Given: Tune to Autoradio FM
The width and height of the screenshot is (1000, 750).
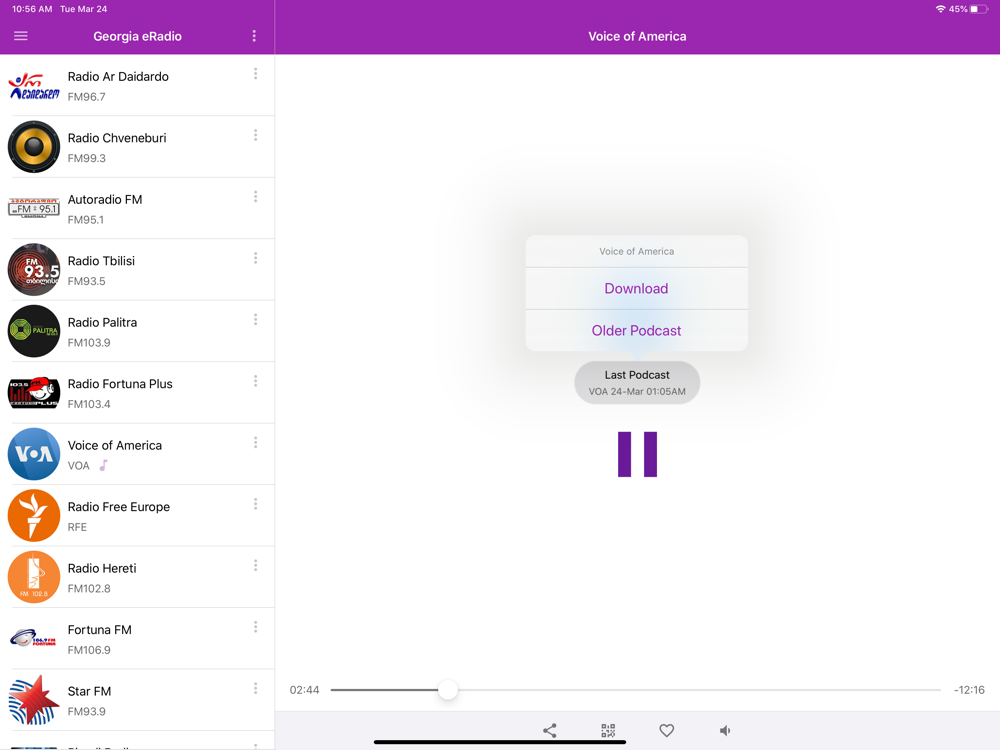Looking at the screenshot, I should pyautogui.click(x=137, y=208).
